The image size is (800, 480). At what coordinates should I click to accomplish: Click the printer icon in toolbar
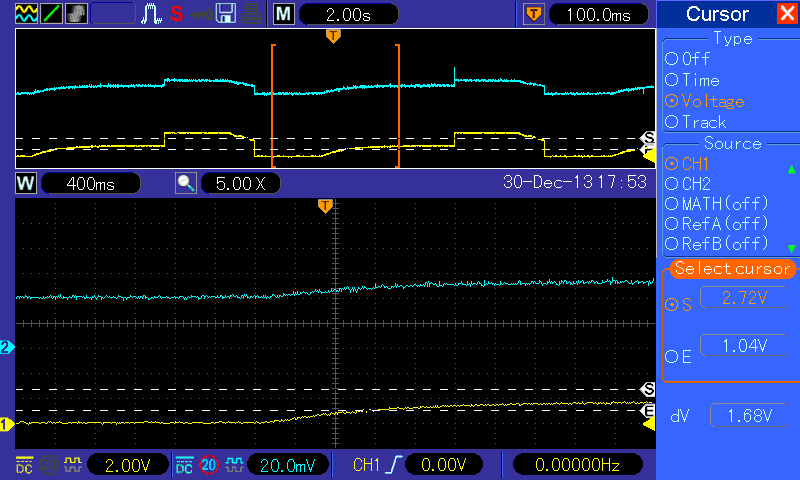[251, 14]
